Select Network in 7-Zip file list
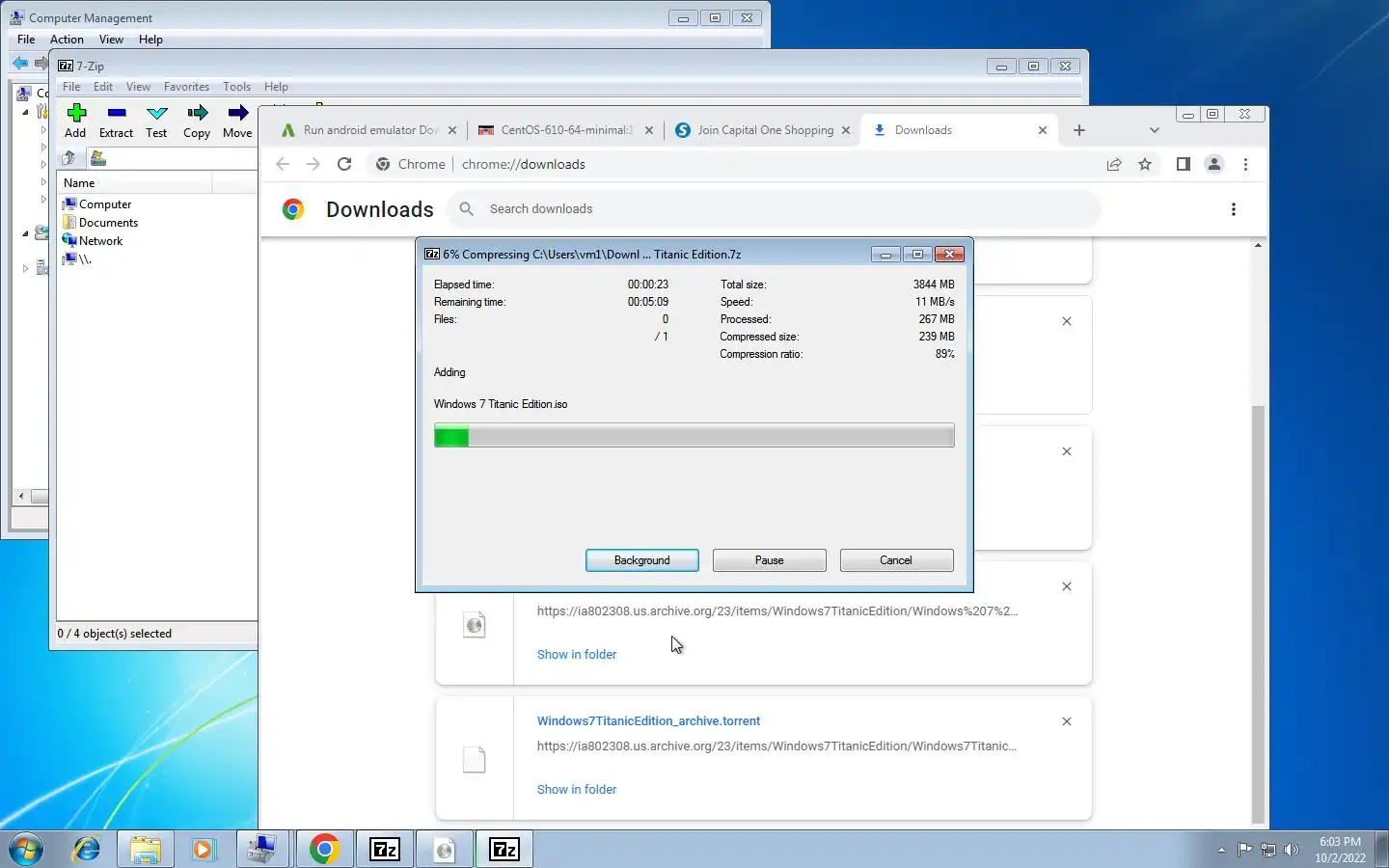 pos(92,241)
